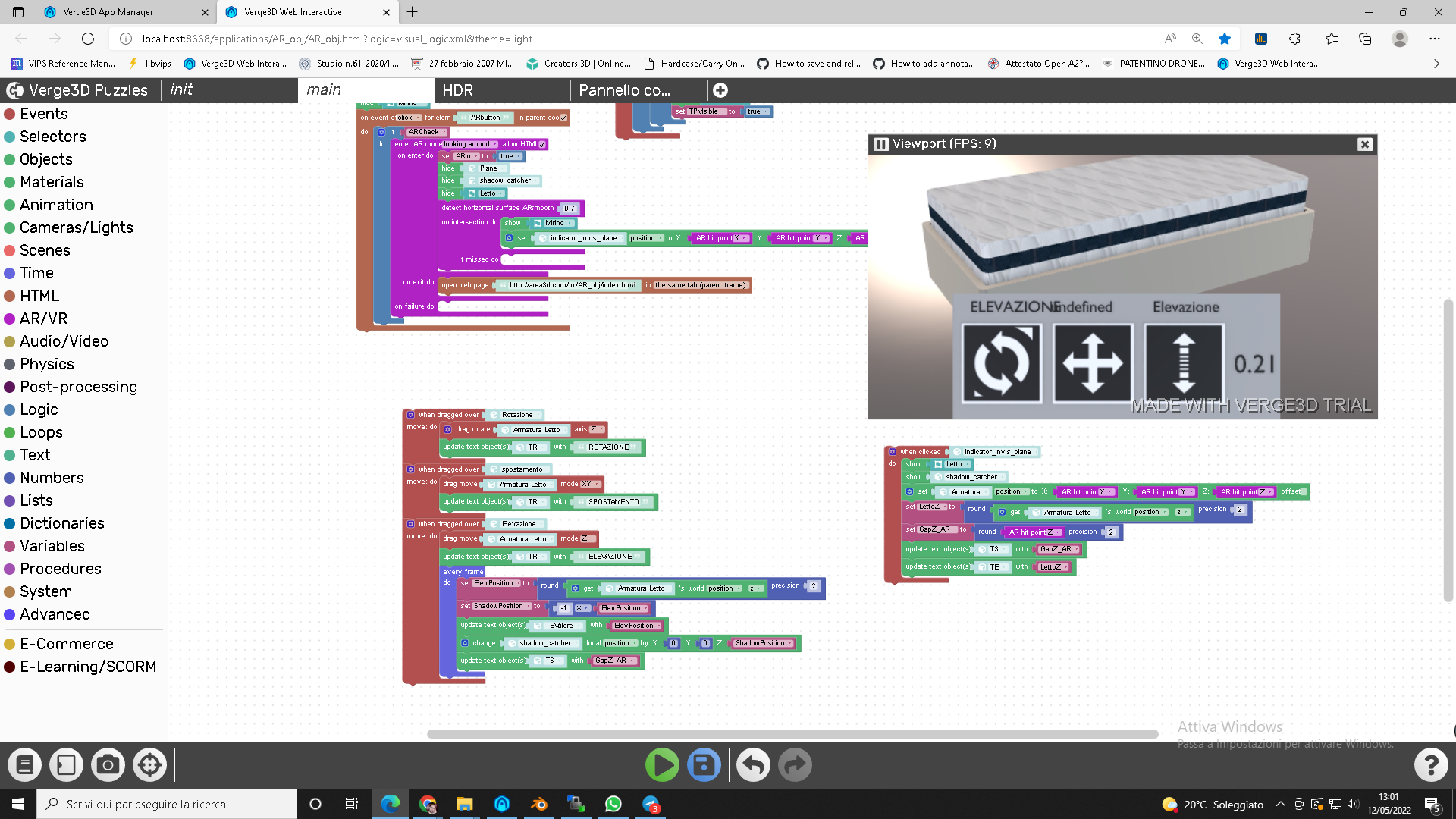
Task: Open the Procedures puzzle category
Action: point(61,569)
